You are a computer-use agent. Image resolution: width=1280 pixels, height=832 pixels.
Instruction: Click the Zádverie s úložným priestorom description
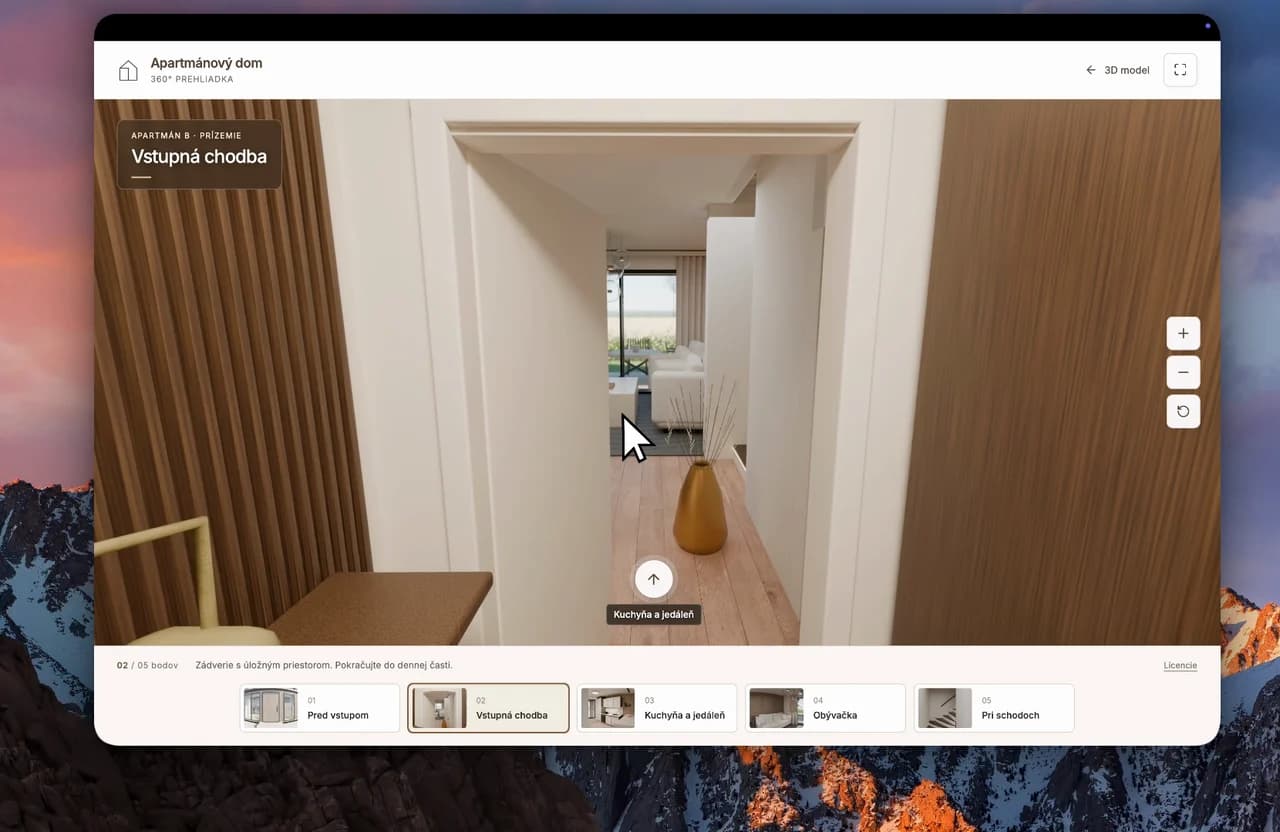pyautogui.click(x=325, y=665)
